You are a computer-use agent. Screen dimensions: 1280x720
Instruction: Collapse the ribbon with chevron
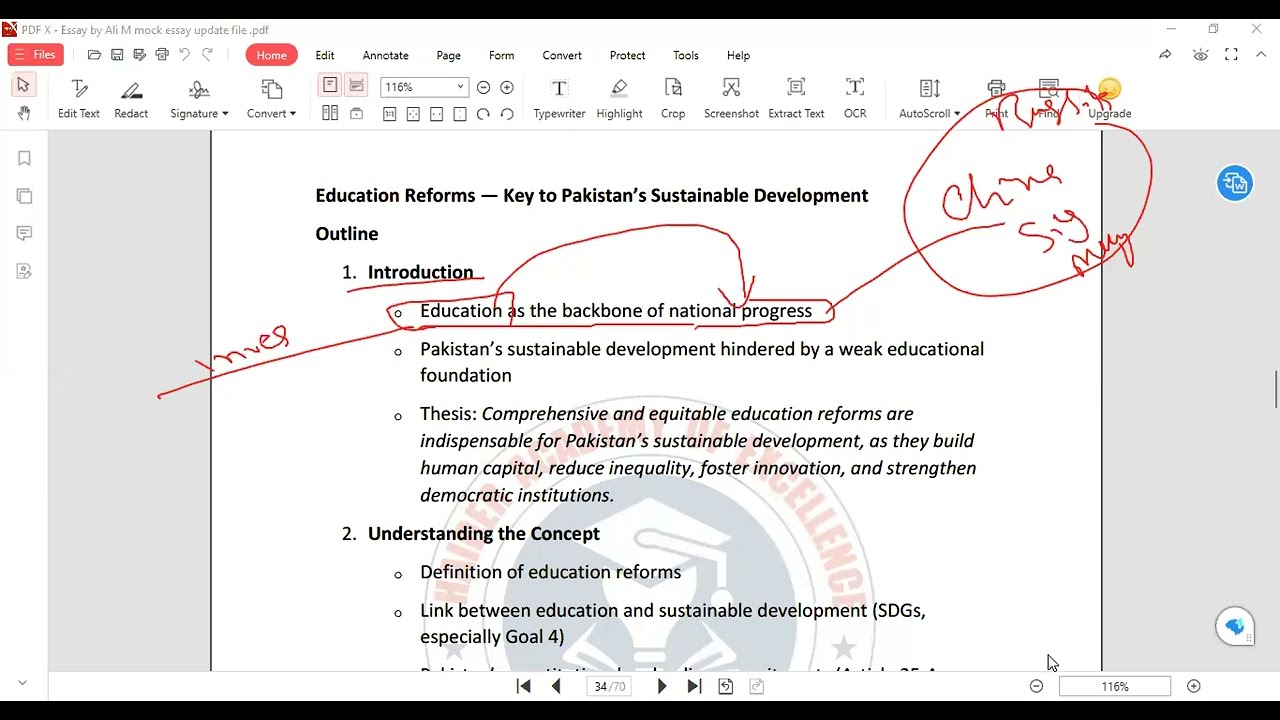pyautogui.click(x=1262, y=55)
